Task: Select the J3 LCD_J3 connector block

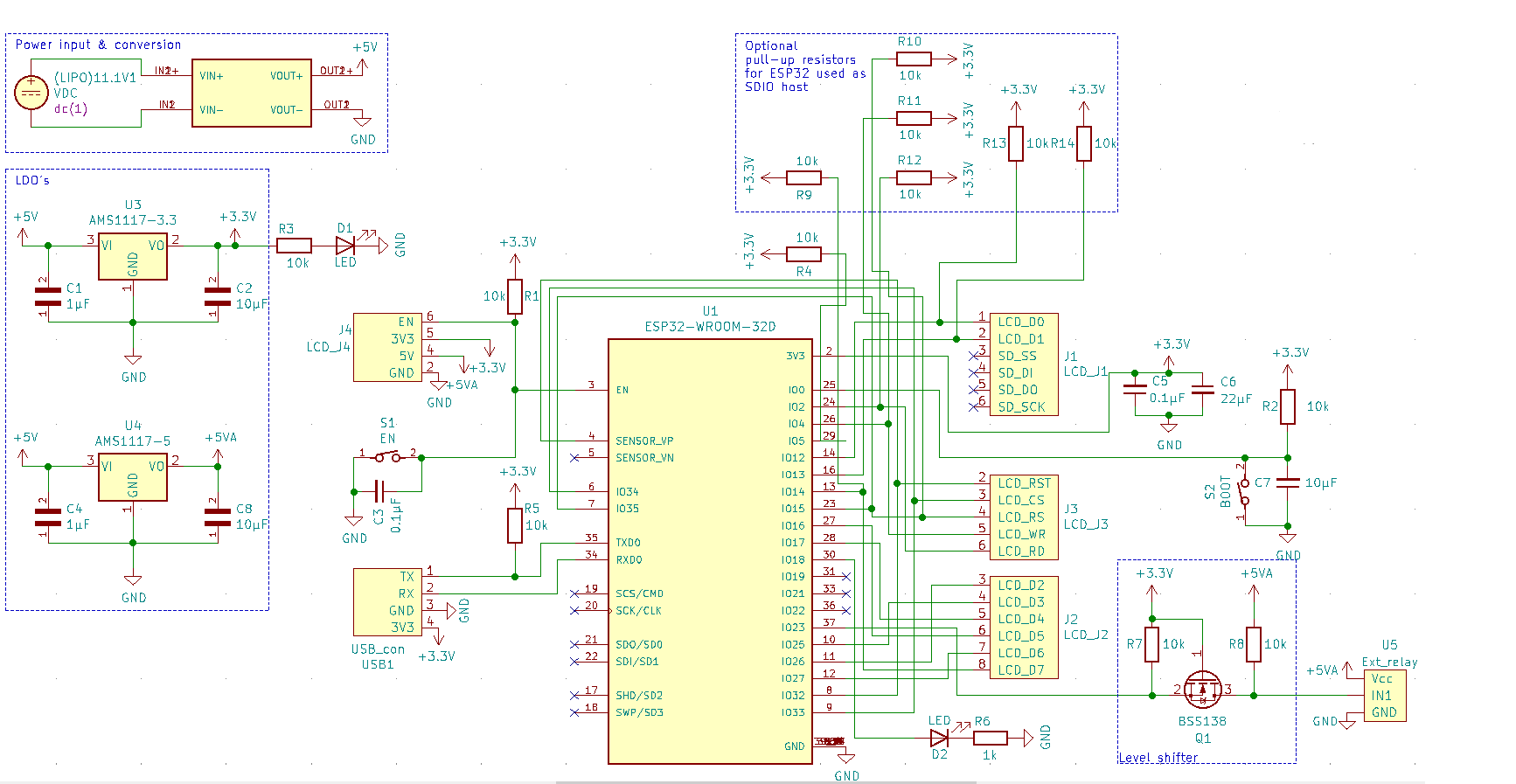Action: coord(1024,517)
